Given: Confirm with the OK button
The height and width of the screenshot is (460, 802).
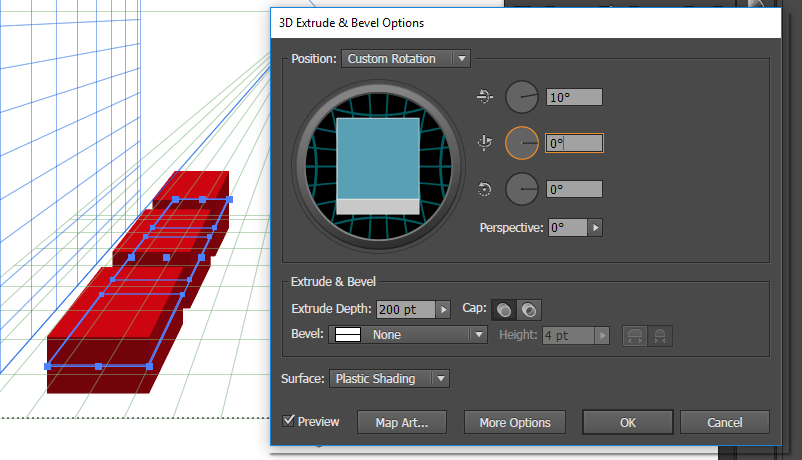Looking at the screenshot, I should click(x=628, y=422).
